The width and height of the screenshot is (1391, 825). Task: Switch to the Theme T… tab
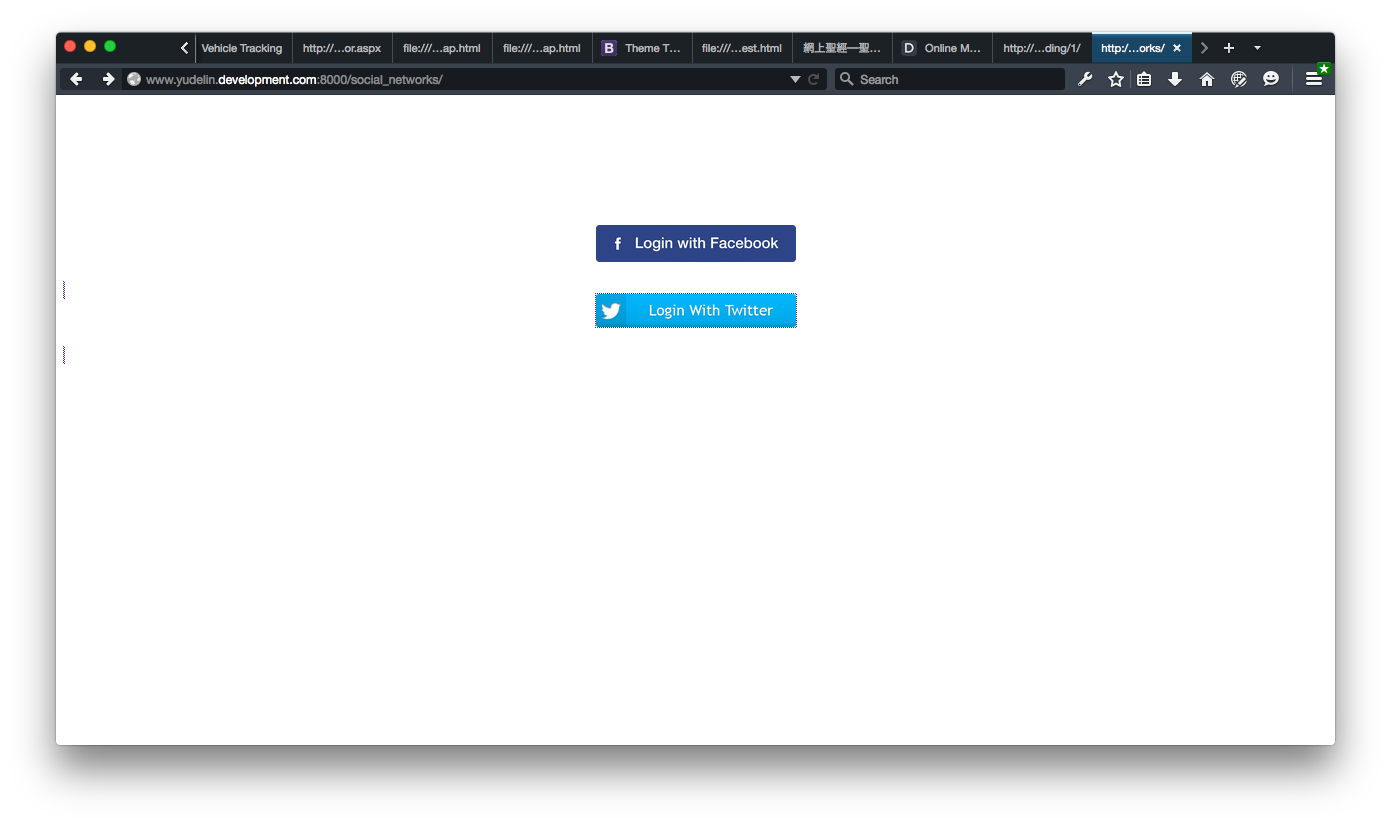(642, 48)
